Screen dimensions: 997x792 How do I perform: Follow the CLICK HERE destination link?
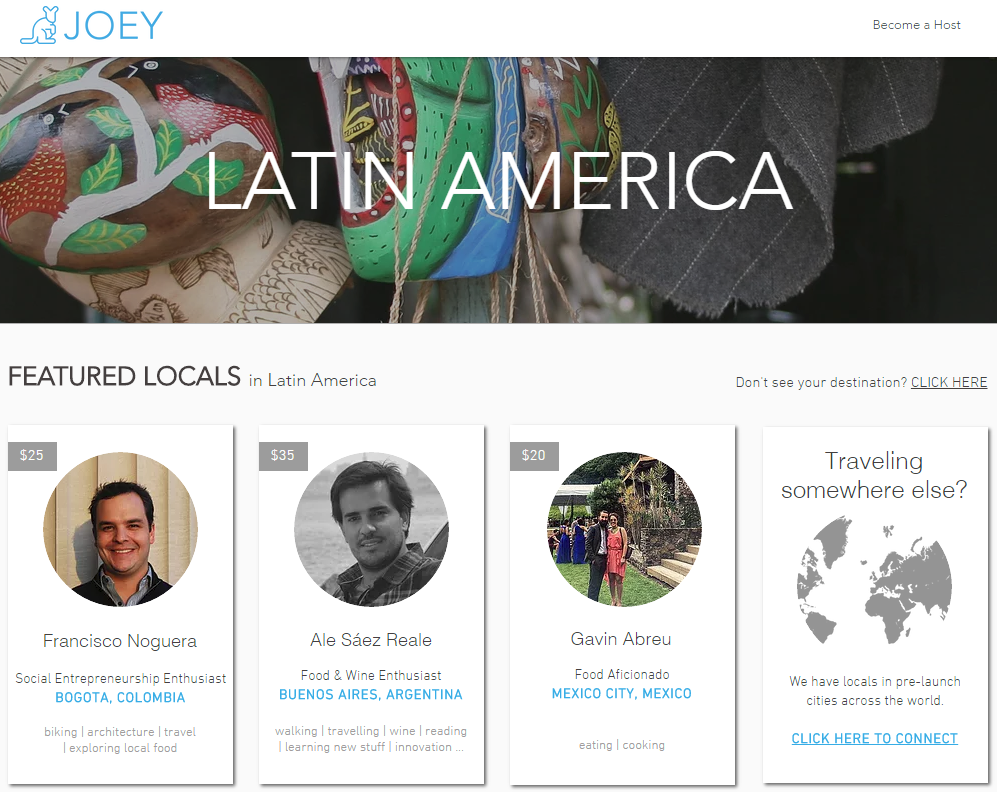pos(948,383)
